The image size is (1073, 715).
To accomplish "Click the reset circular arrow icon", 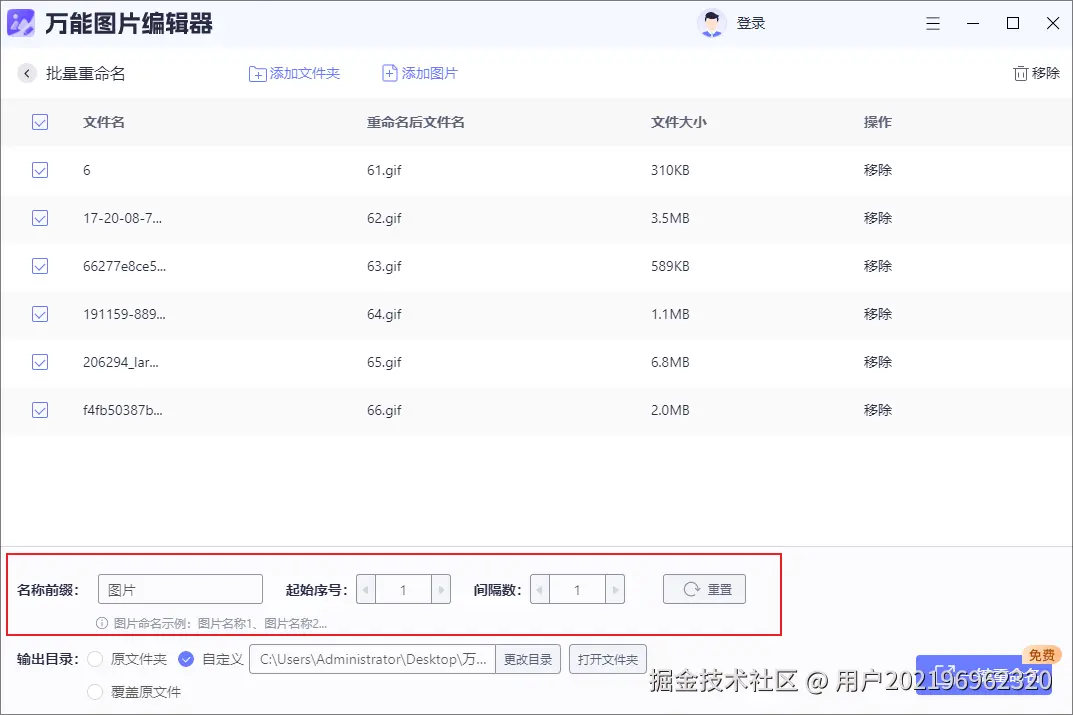I will pos(692,589).
